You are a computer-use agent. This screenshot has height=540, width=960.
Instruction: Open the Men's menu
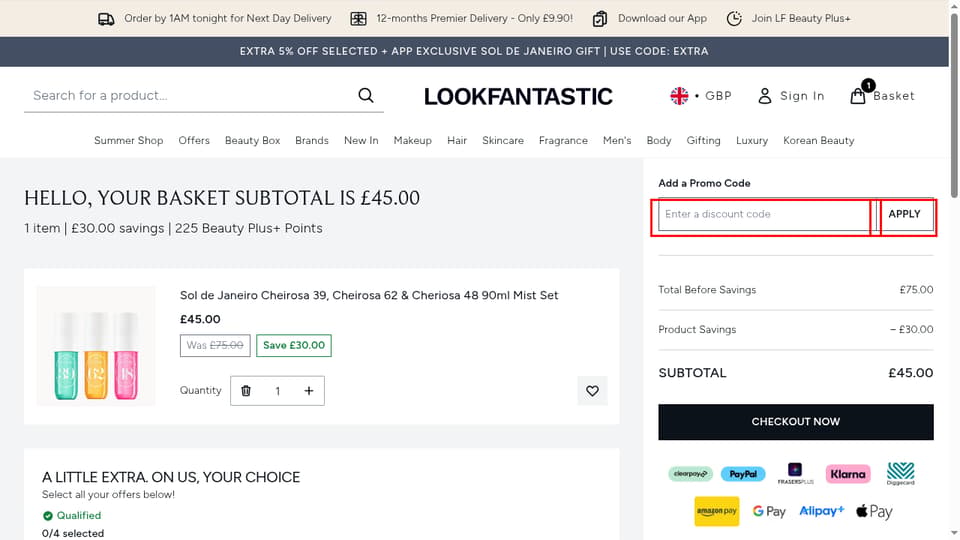[x=617, y=140]
